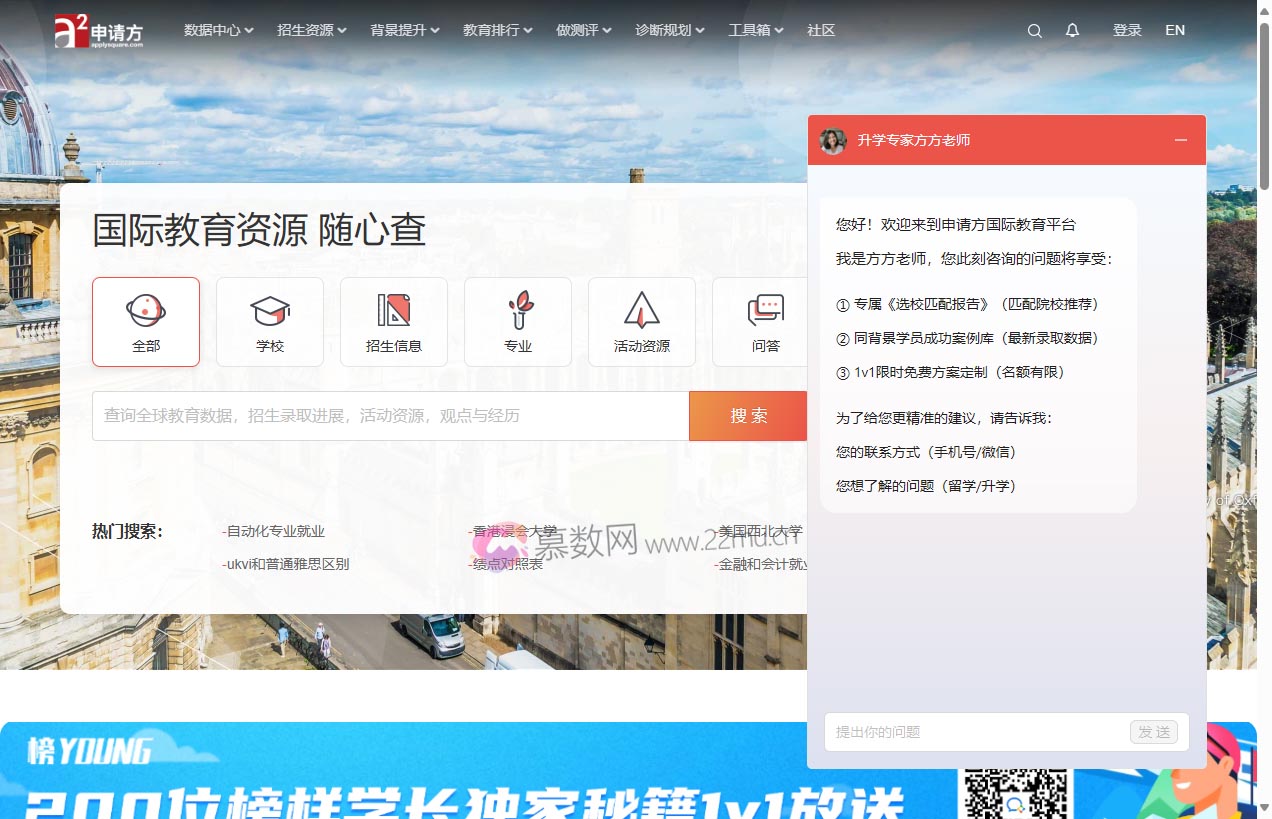Expand the 招生资源 dropdown menu

(x=311, y=31)
